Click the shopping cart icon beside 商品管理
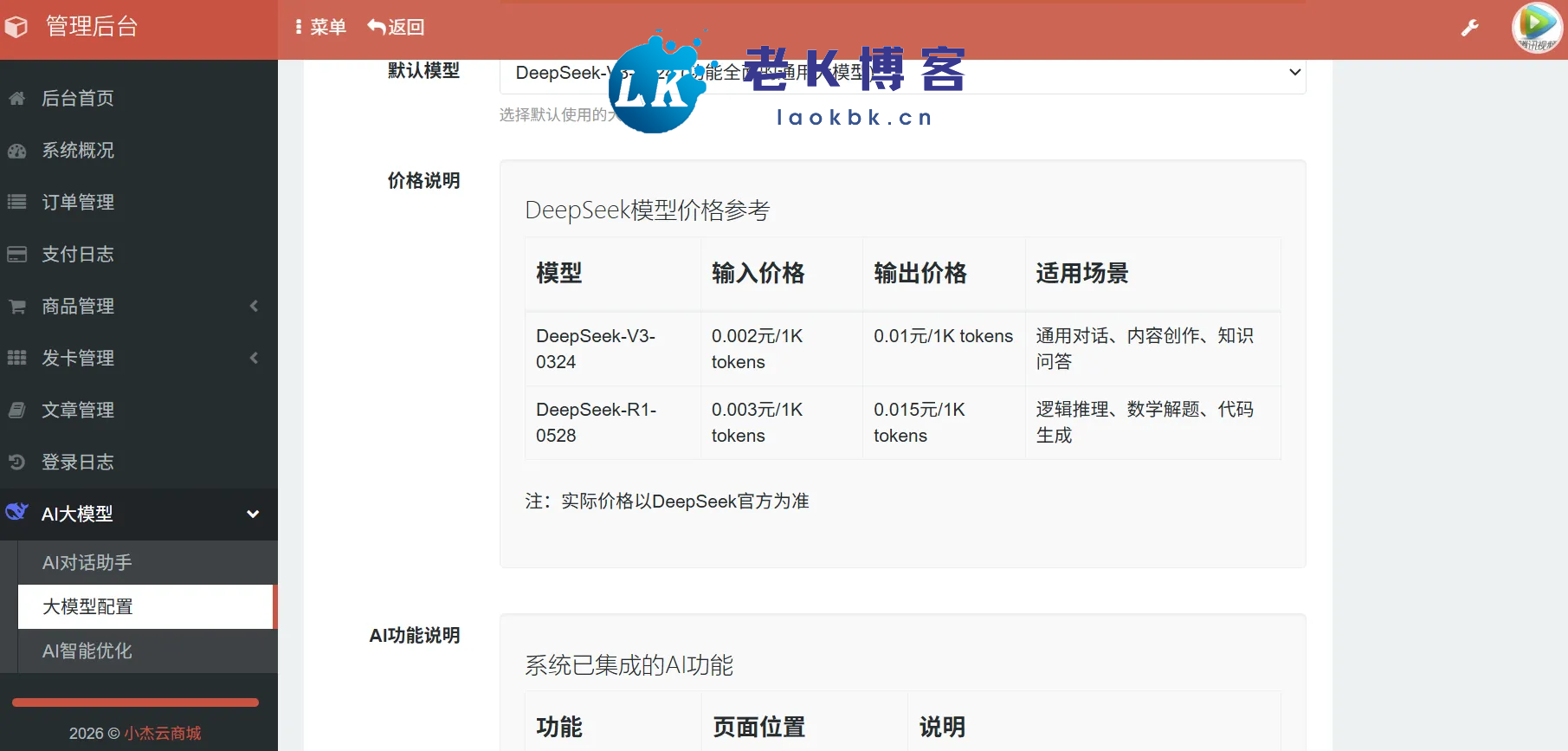1568x751 pixels. click(17, 307)
